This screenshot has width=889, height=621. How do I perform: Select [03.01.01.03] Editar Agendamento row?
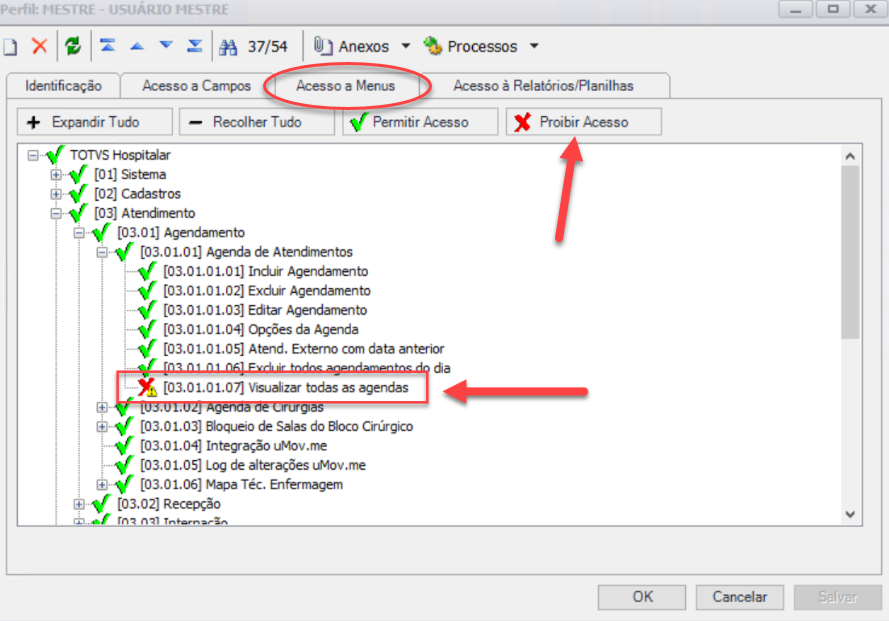tap(265, 310)
